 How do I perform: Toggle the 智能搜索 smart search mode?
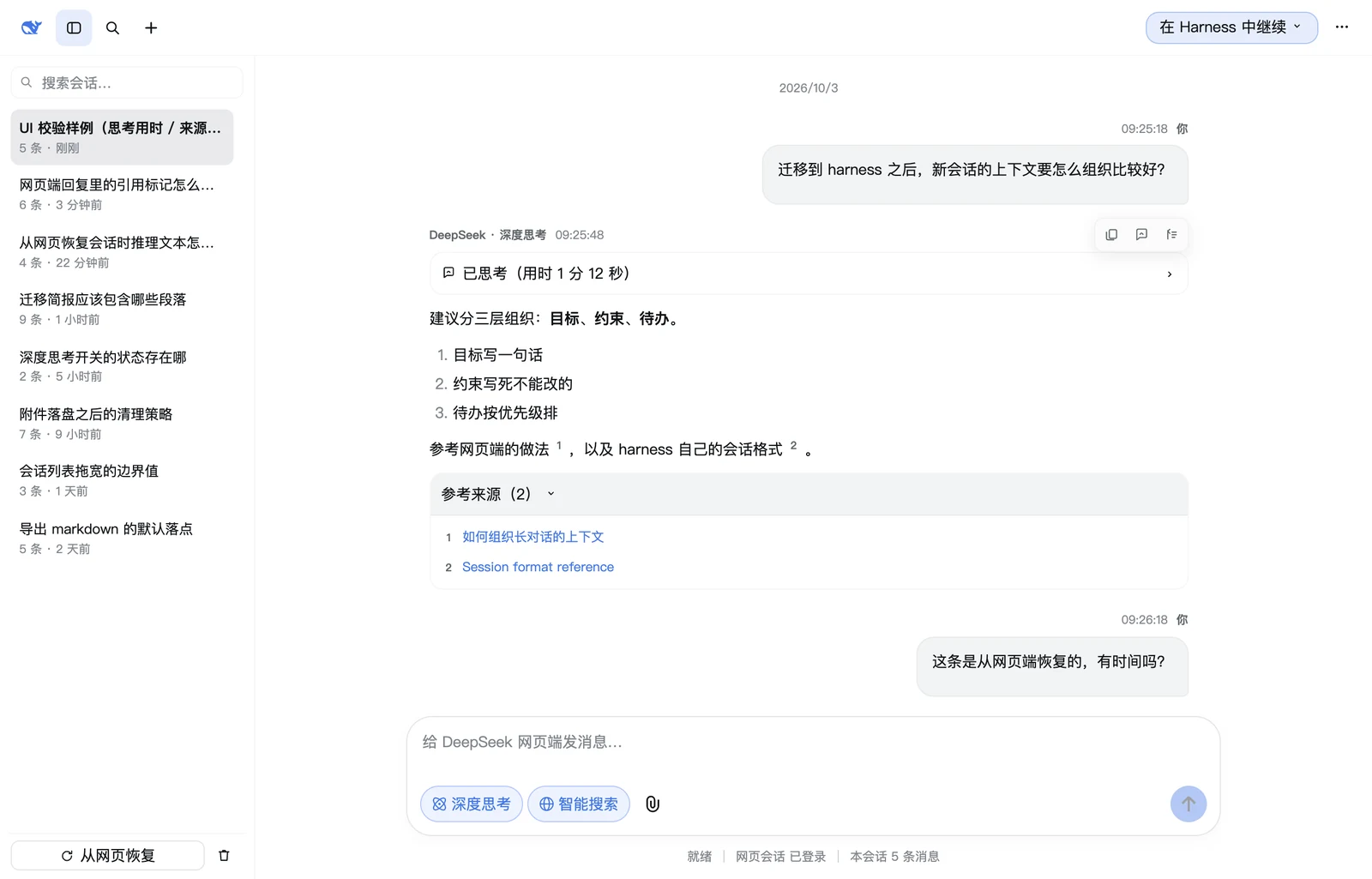tap(579, 804)
